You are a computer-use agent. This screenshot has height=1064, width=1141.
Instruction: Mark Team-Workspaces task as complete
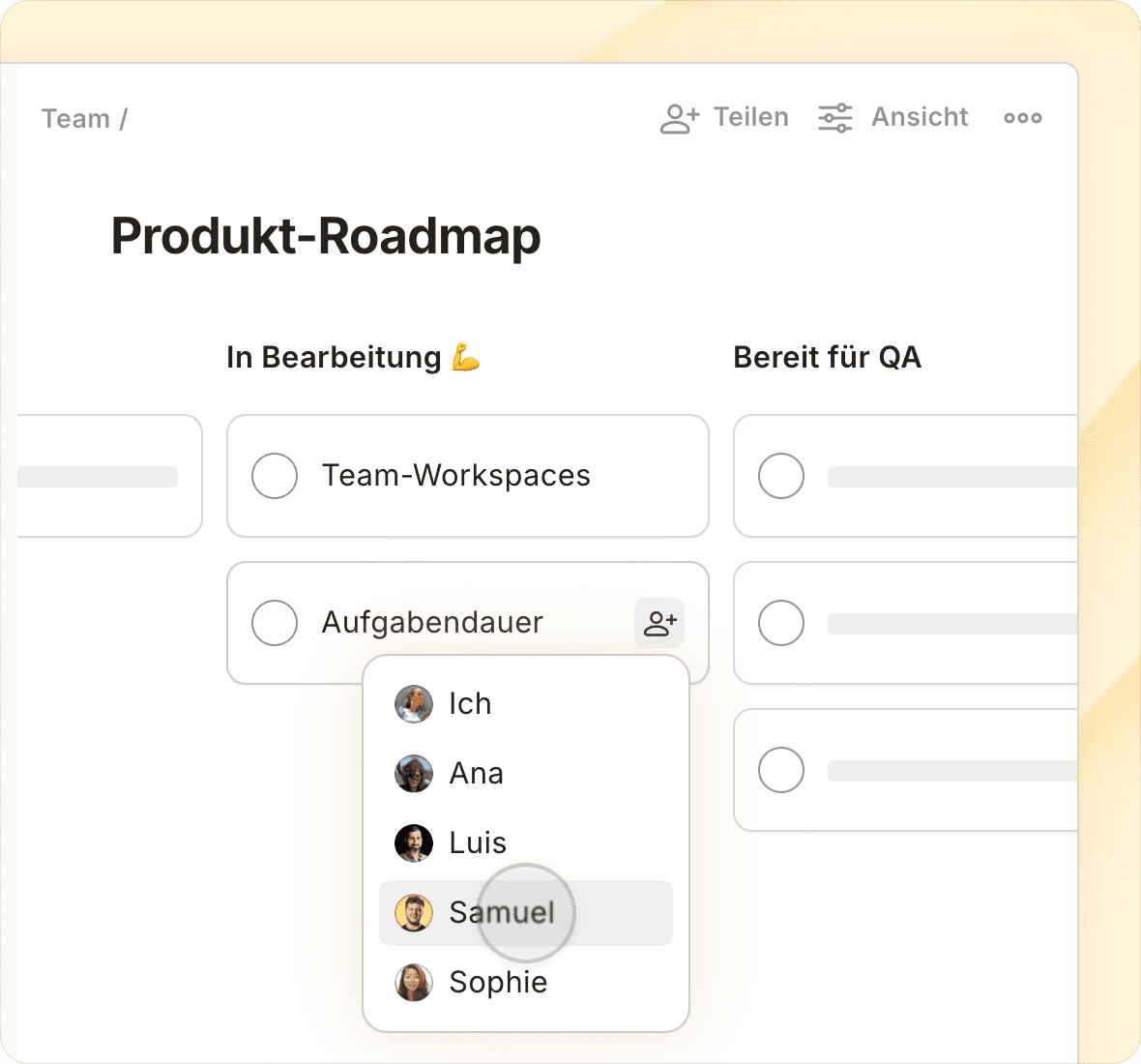click(275, 476)
